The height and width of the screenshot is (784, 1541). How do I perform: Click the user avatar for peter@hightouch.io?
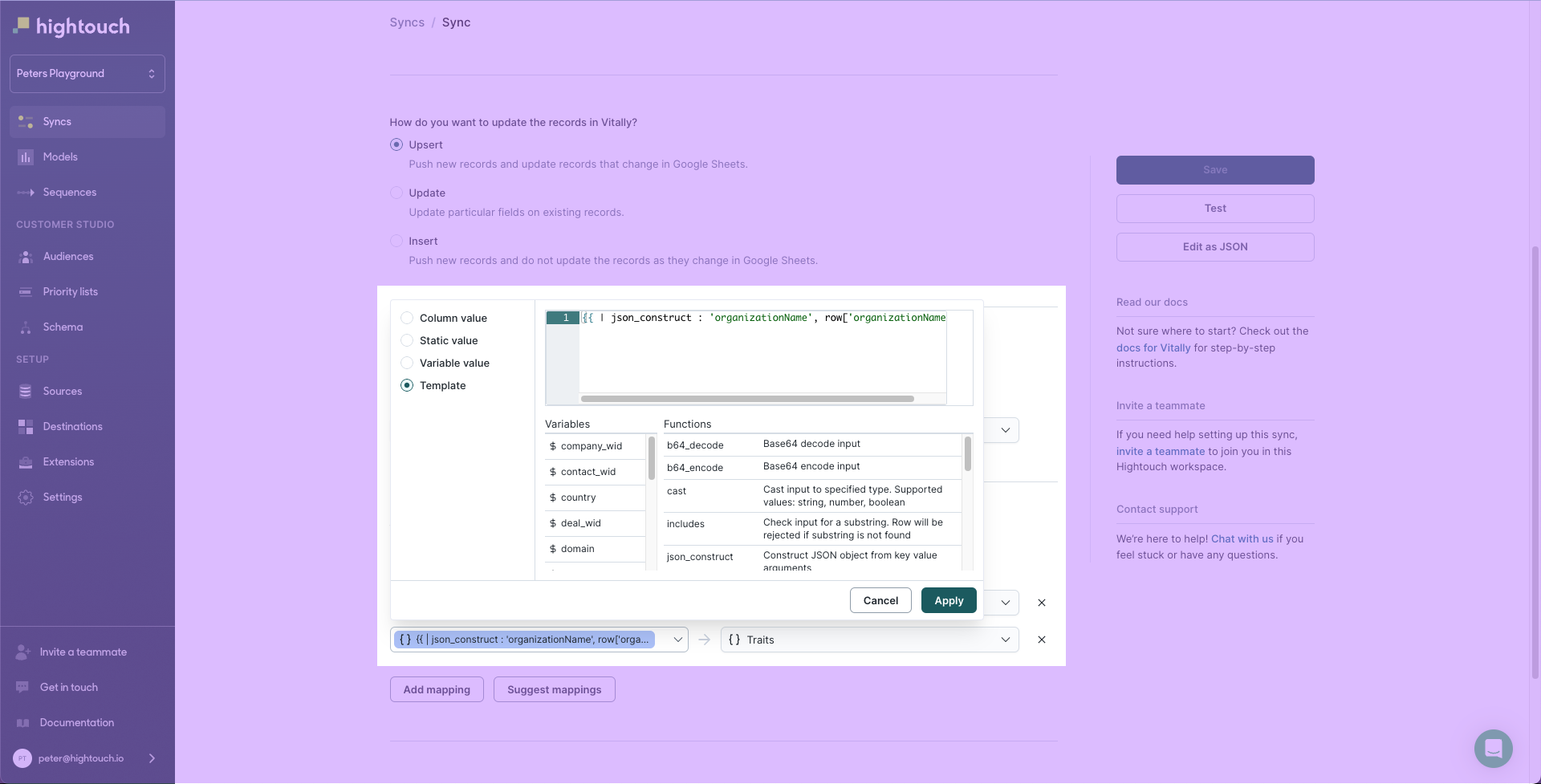(x=22, y=758)
